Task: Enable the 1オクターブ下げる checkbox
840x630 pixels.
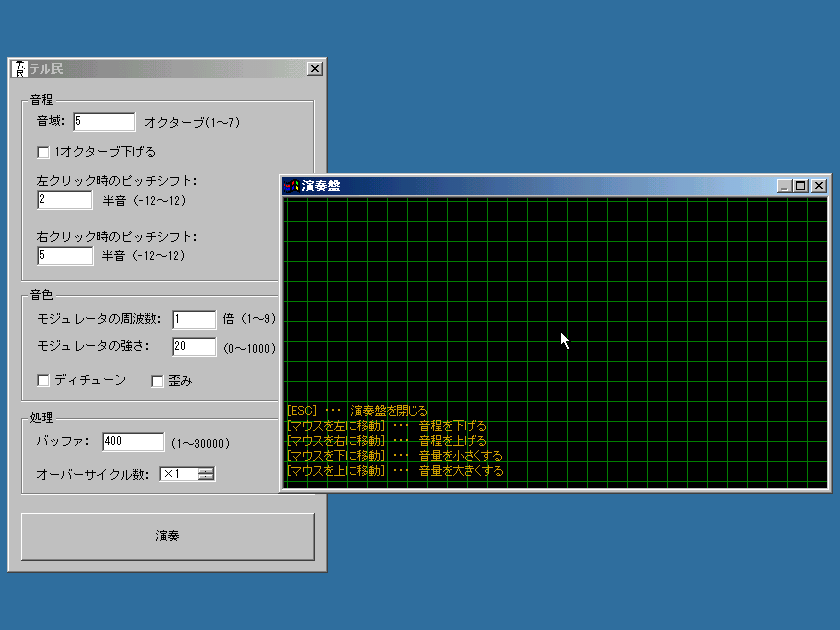Action: click(43, 152)
